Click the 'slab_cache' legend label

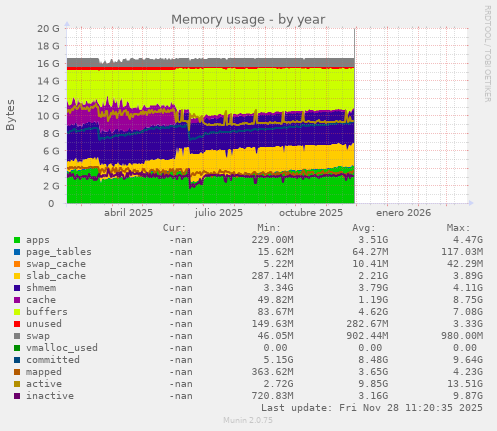[x=56, y=276]
